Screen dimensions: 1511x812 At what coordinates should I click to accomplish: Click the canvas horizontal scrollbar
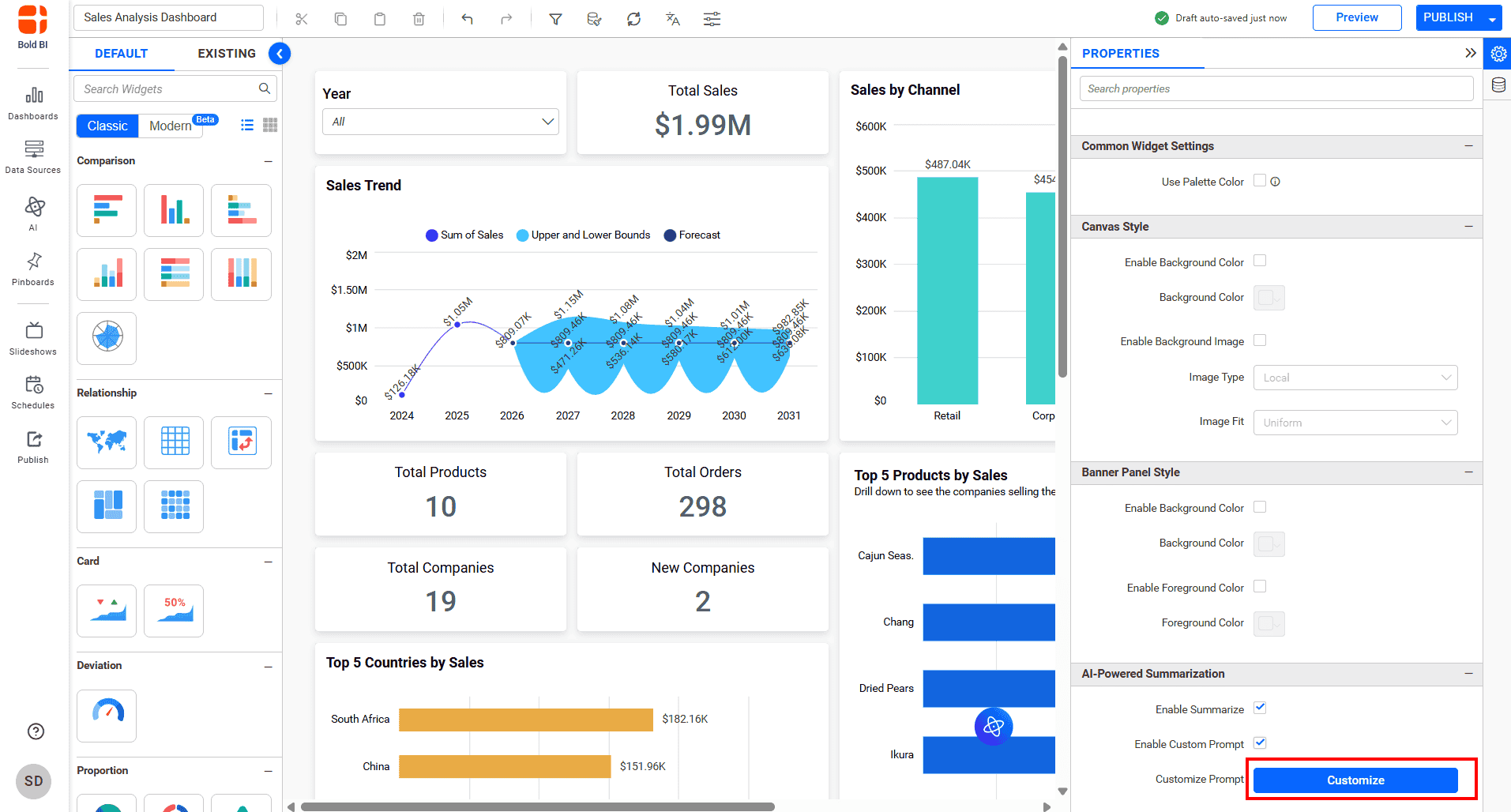[x=537, y=806]
